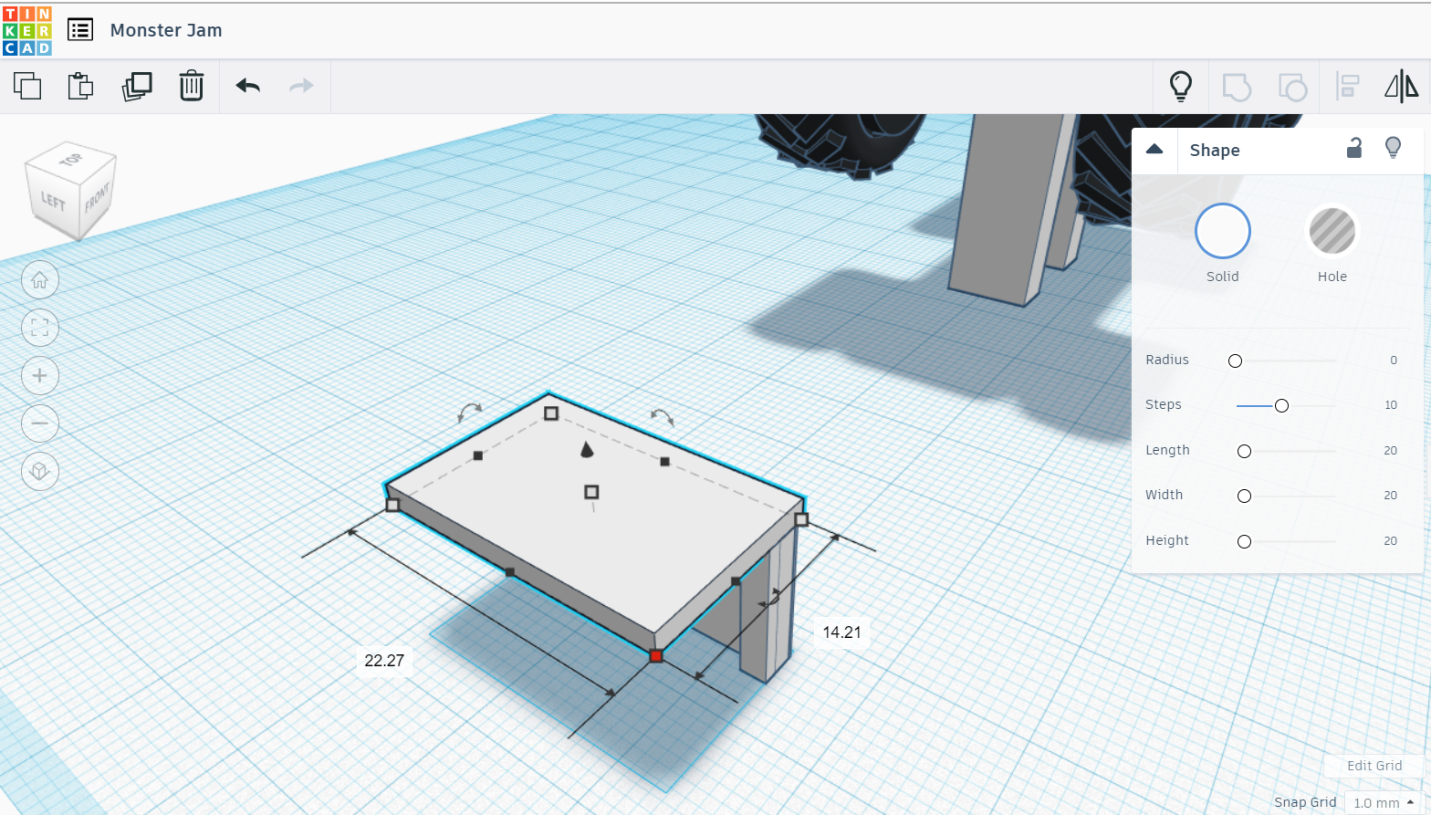Image resolution: width=1431 pixels, height=815 pixels.
Task: Select the Hole shape option
Action: coord(1332,231)
